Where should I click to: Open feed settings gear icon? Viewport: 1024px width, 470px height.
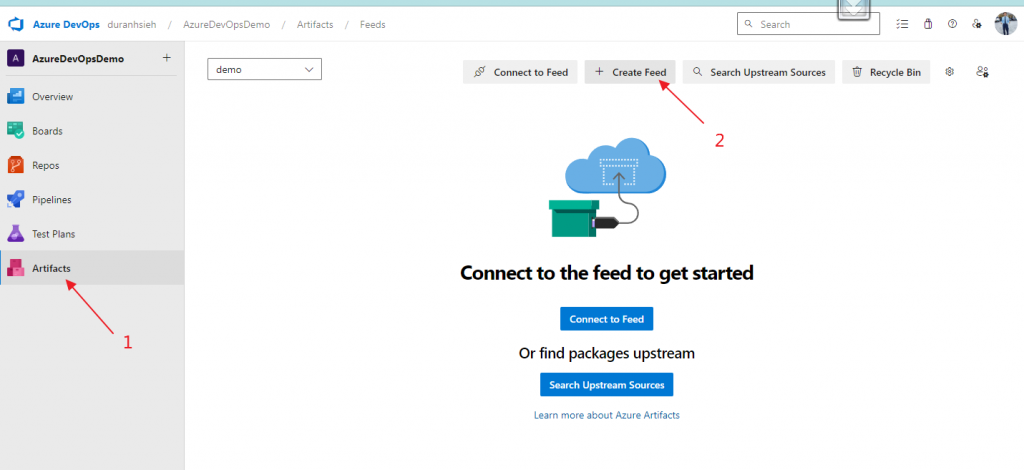[x=950, y=72]
